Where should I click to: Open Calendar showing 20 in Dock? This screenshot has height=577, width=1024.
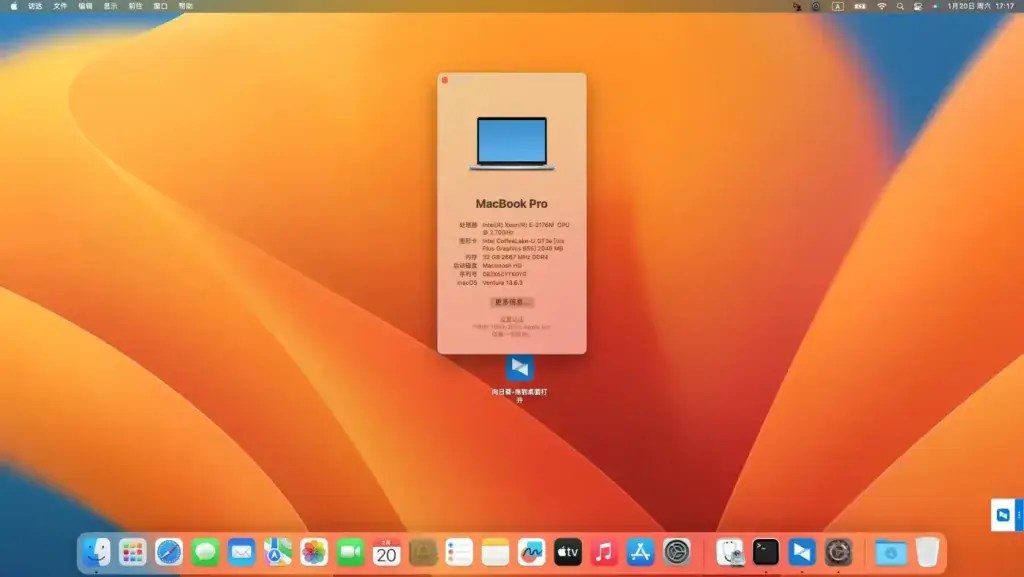coord(387,552)
